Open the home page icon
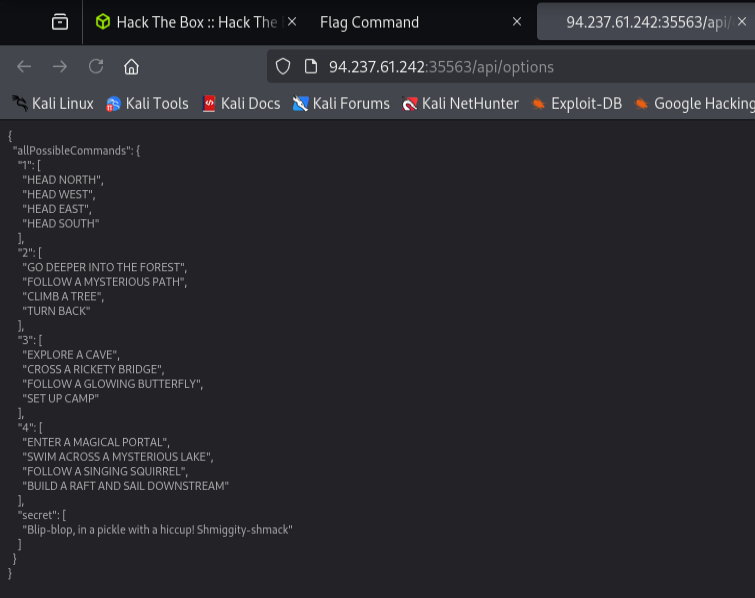This screenshot has width=755, height=598. coord(131,66)
